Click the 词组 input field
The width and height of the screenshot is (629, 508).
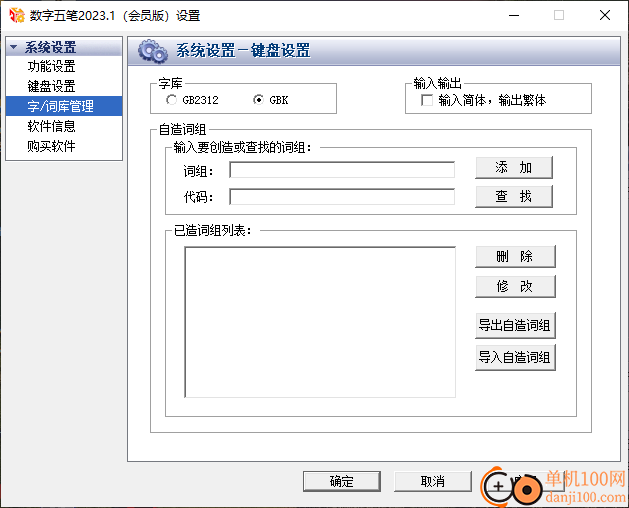[342, 170]
